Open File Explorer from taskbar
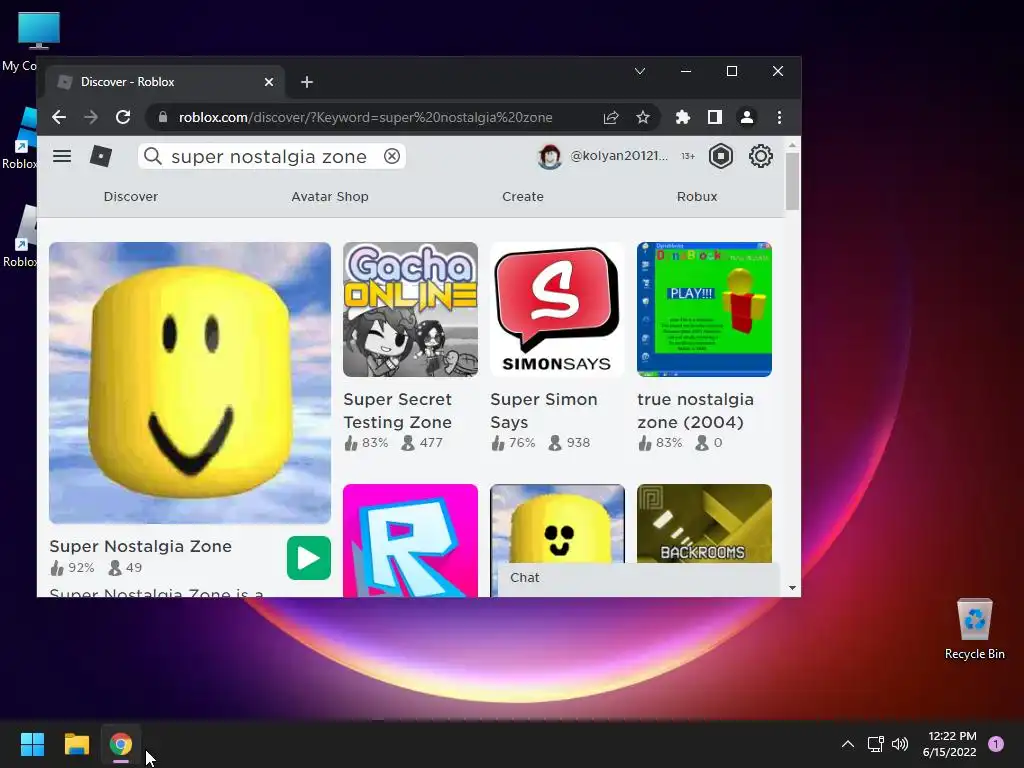The width and height of the screenshot is (1024, 768). [76, 744]
